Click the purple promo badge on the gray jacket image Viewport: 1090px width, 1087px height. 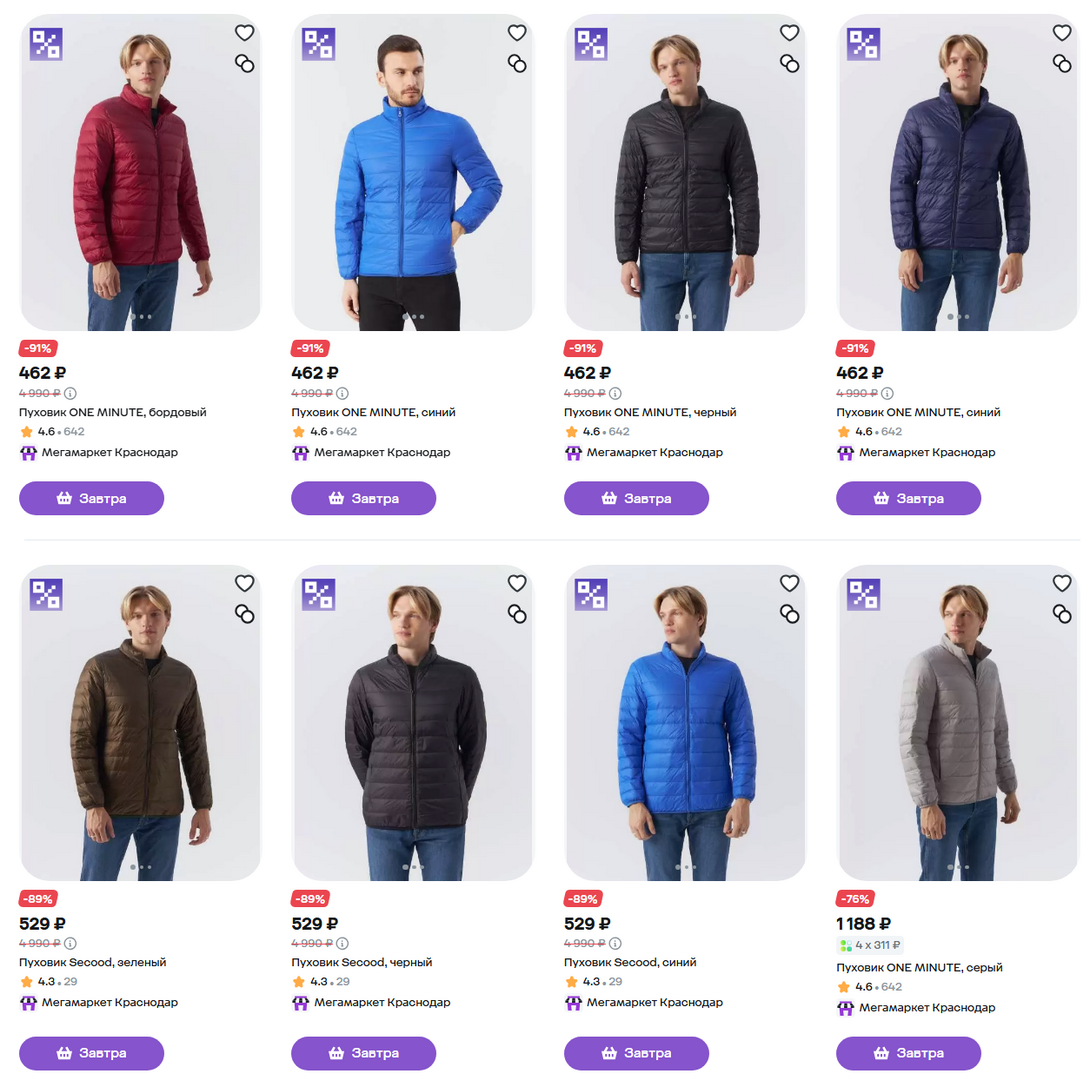pyautogui.click(x=863, y=595)
